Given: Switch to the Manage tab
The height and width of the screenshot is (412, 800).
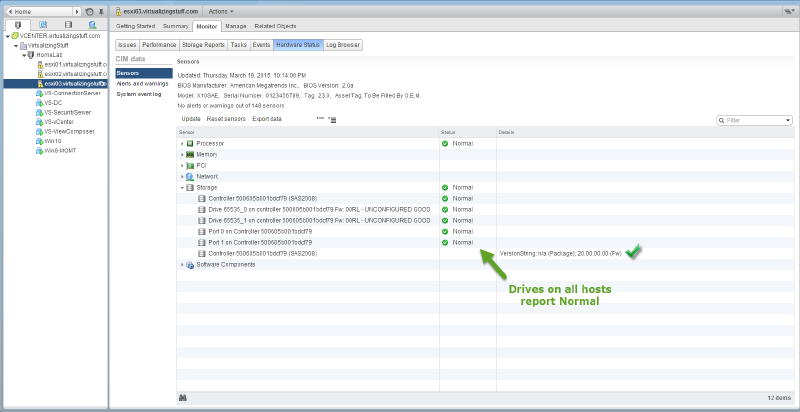Looking at the screenshot, I should 236,25.
